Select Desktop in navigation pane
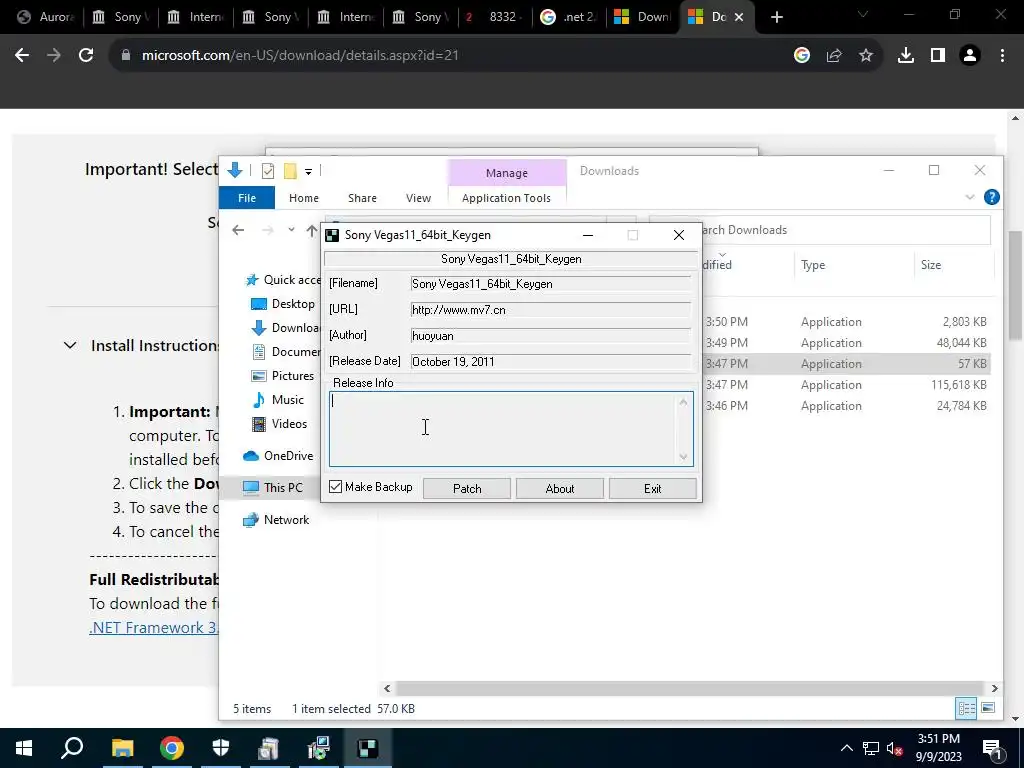The image size is (1024, 768). pos(285,304)
